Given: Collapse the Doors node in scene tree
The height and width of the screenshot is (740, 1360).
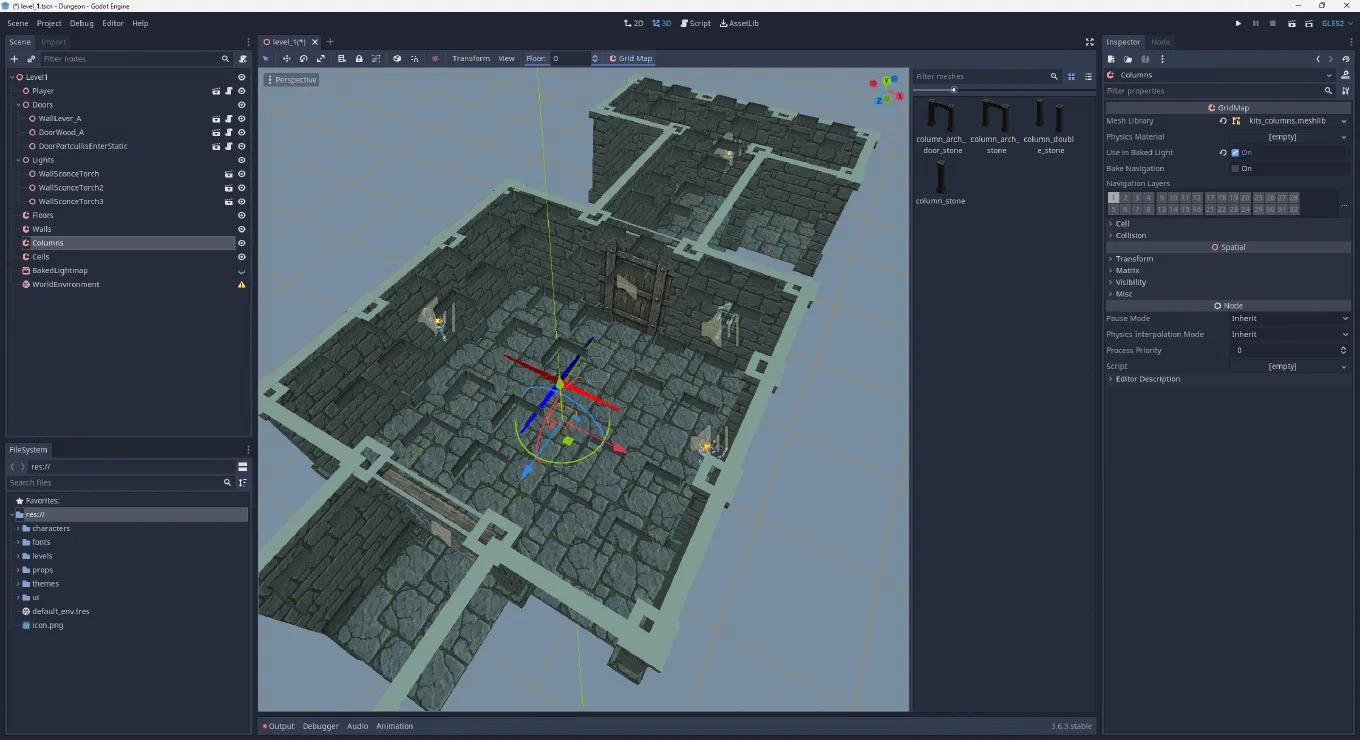Looking at the screenshot, I should 19,105.
